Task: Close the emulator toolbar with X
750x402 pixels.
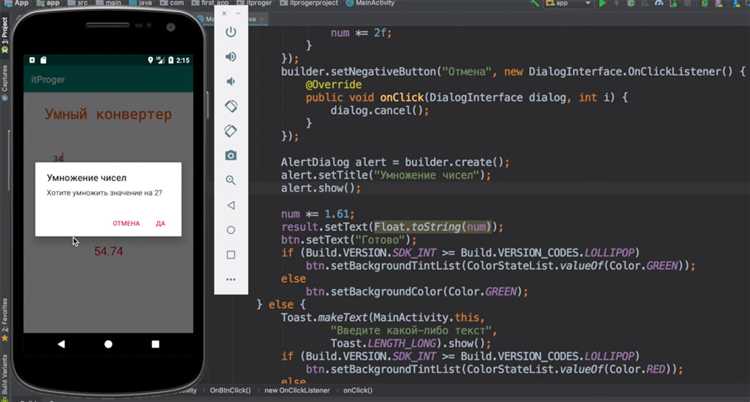Action: tap(224, 14)
